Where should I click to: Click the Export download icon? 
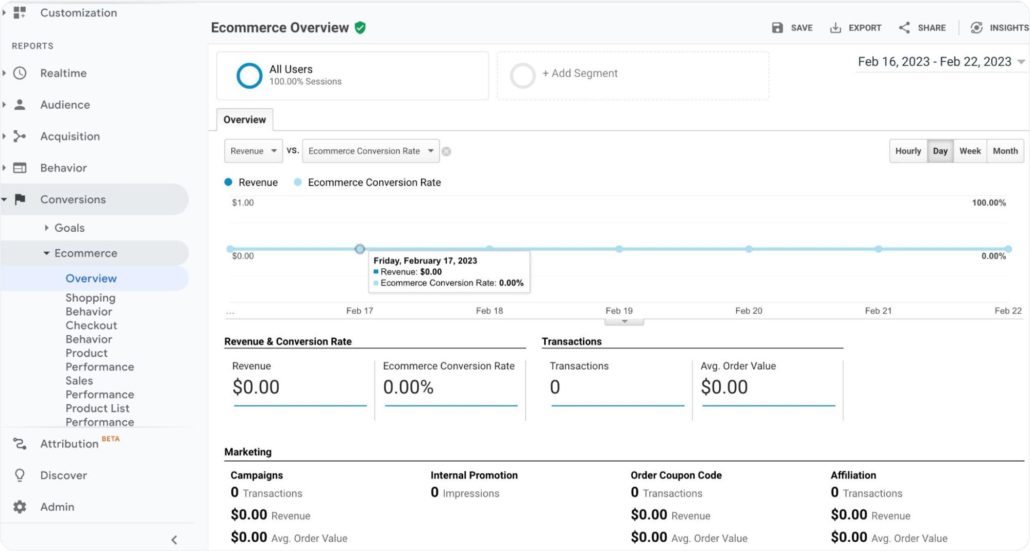tap(835, 28)
